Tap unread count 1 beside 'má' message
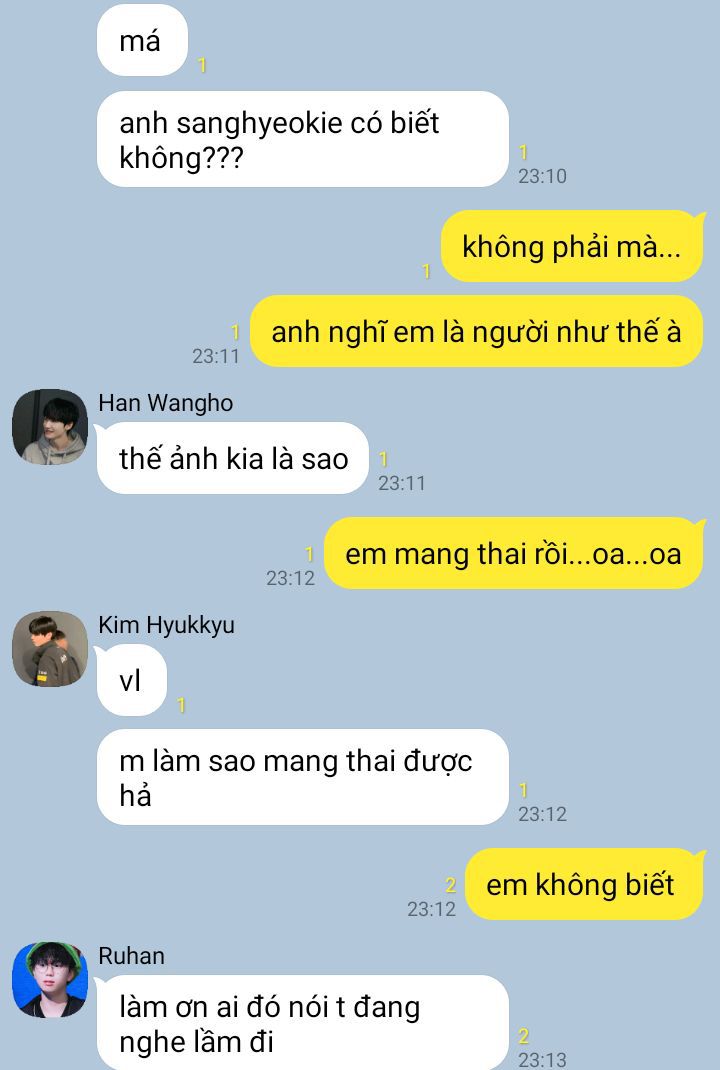The height and width of the screenshot is (1070, 720). 202,66
